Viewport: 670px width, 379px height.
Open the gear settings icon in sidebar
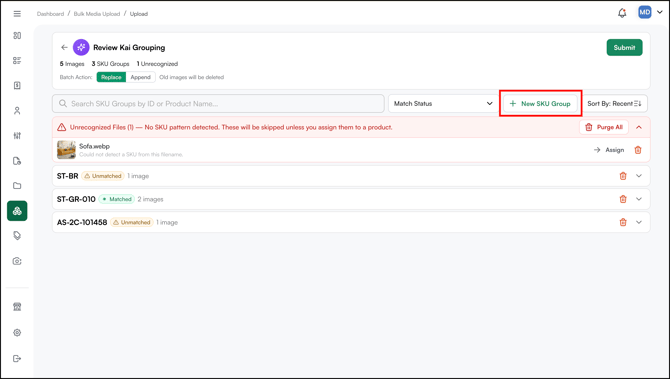coord(17,332)
